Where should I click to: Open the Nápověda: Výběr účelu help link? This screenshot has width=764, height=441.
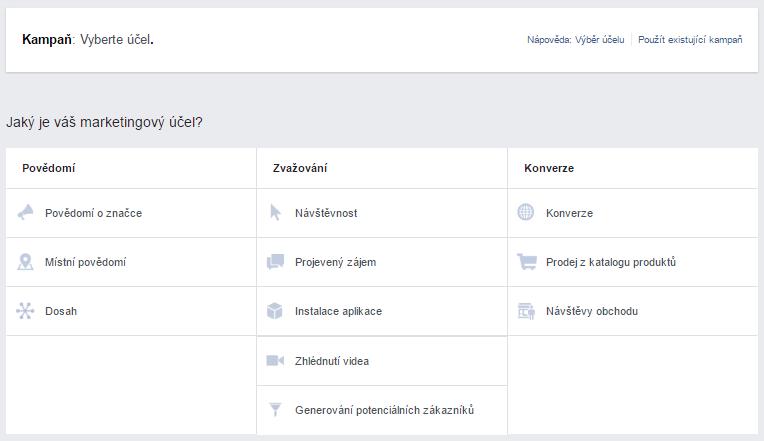click(x=575, y=40)
